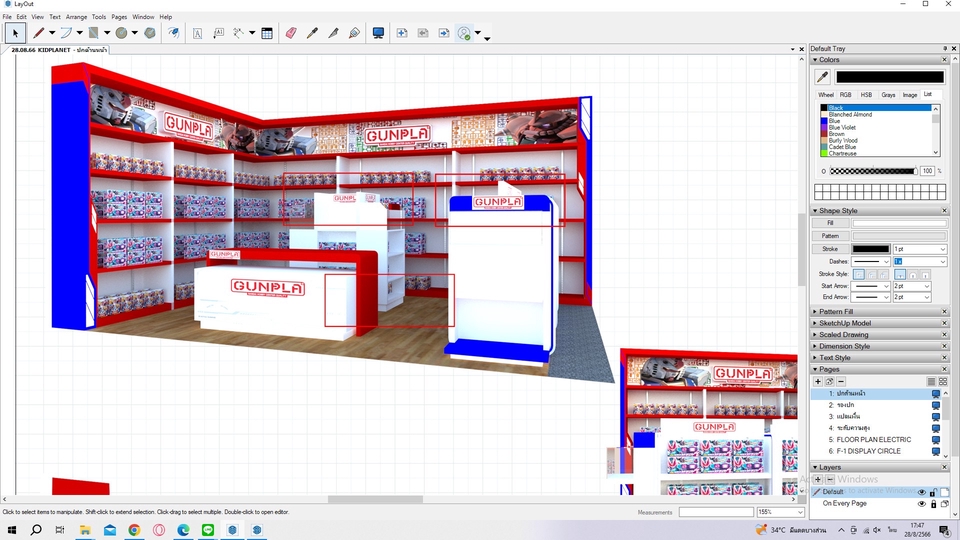The image size is (960, 540).
Task: Toggle shared-layer icon for Default layer
Action: pyautogui.click(x=945, y=492)
